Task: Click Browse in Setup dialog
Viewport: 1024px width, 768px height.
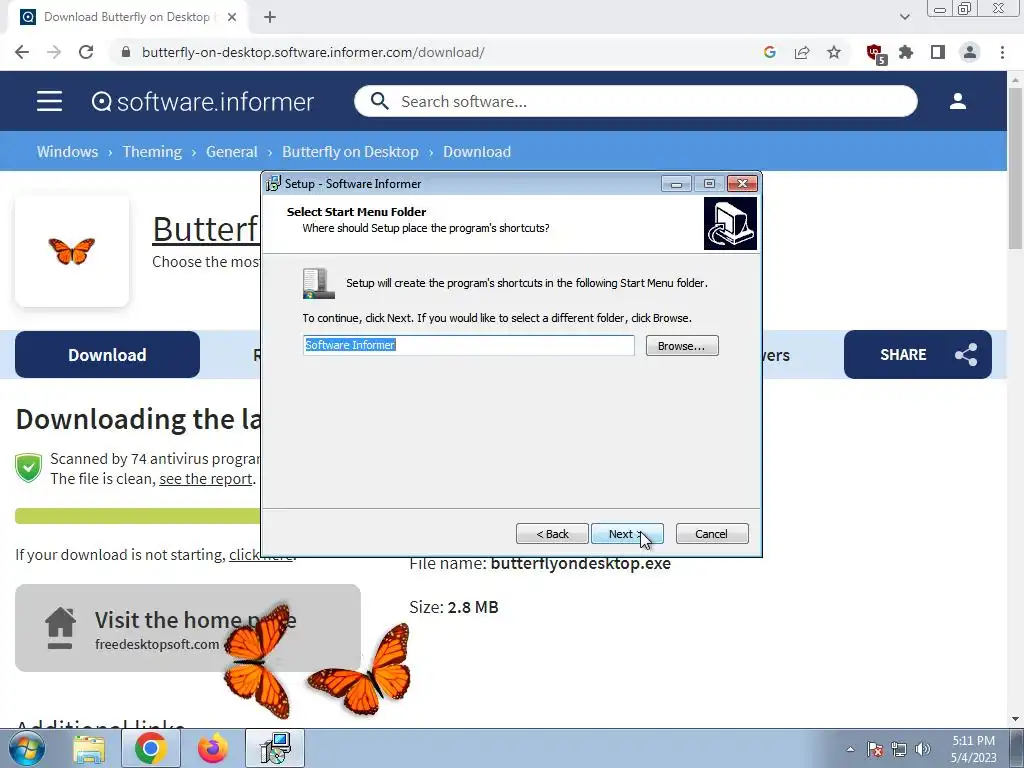Action: pos(682,345)
